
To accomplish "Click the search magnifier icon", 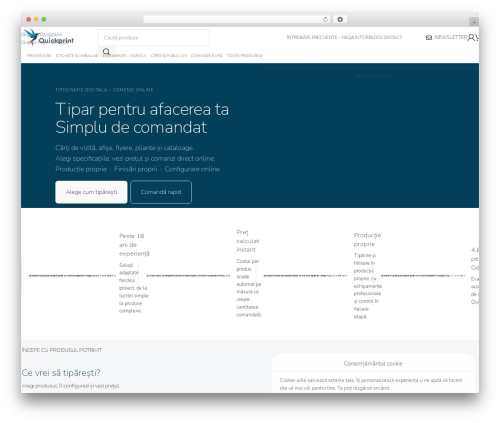I will pos(106,52).
